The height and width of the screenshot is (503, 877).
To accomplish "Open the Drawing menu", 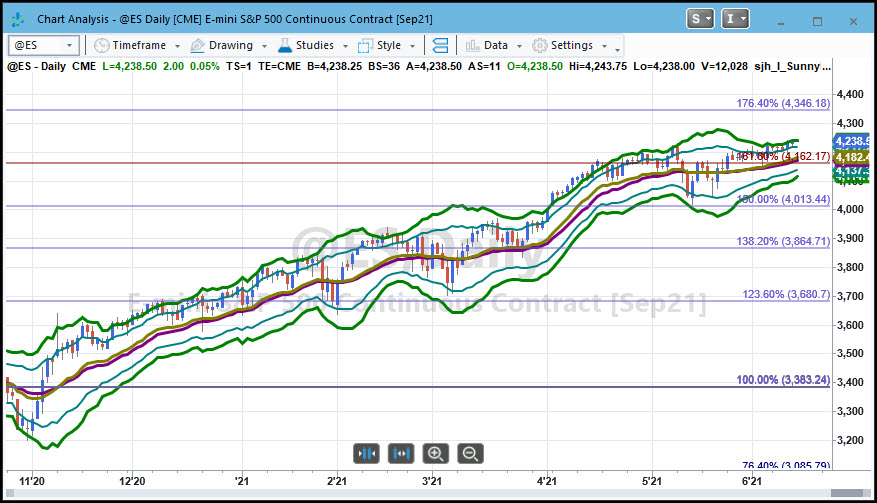I will click(x=230, y=45).
